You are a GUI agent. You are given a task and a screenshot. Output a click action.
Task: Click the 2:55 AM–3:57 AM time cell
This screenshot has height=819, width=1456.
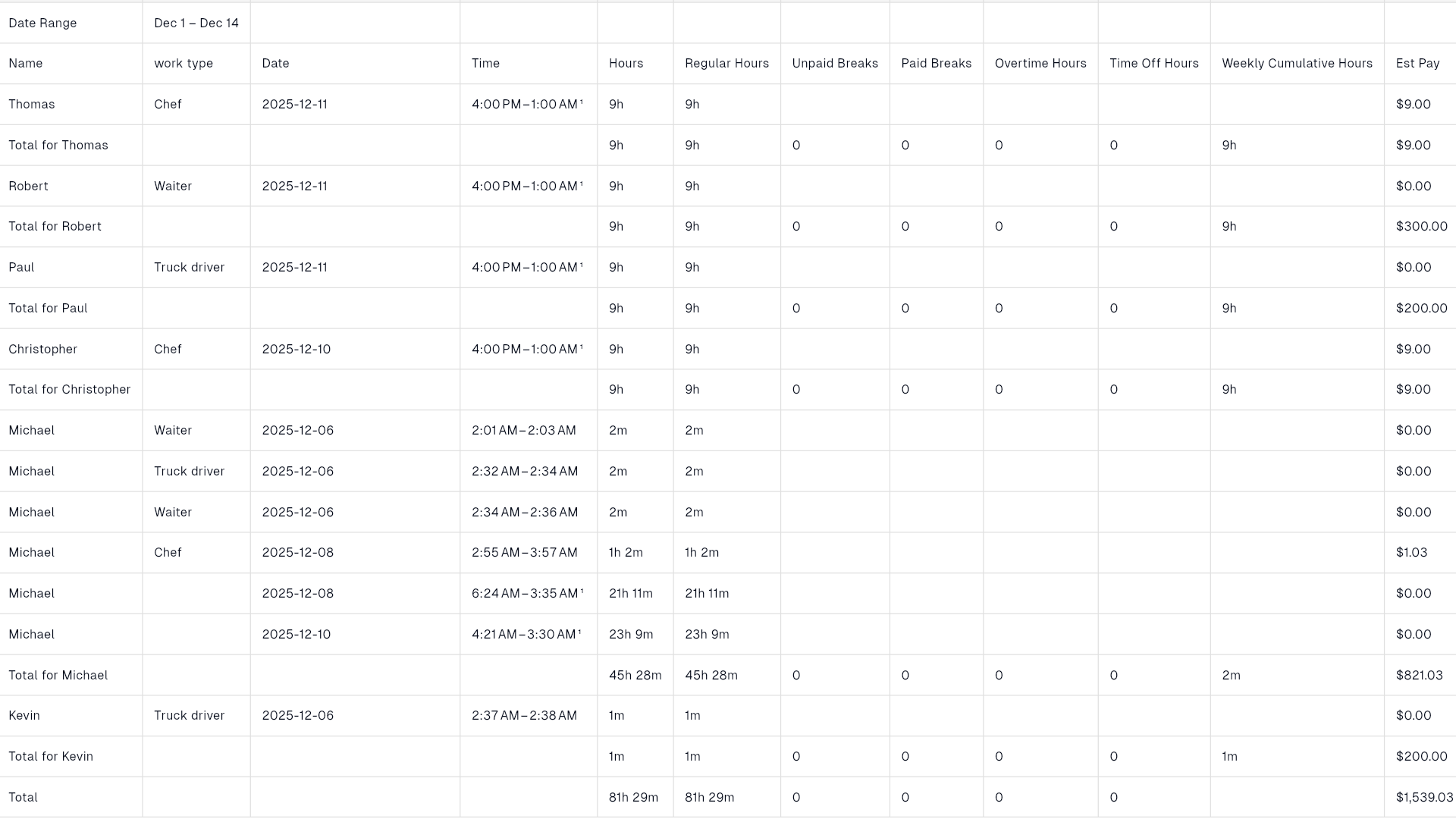coord(525,553)
